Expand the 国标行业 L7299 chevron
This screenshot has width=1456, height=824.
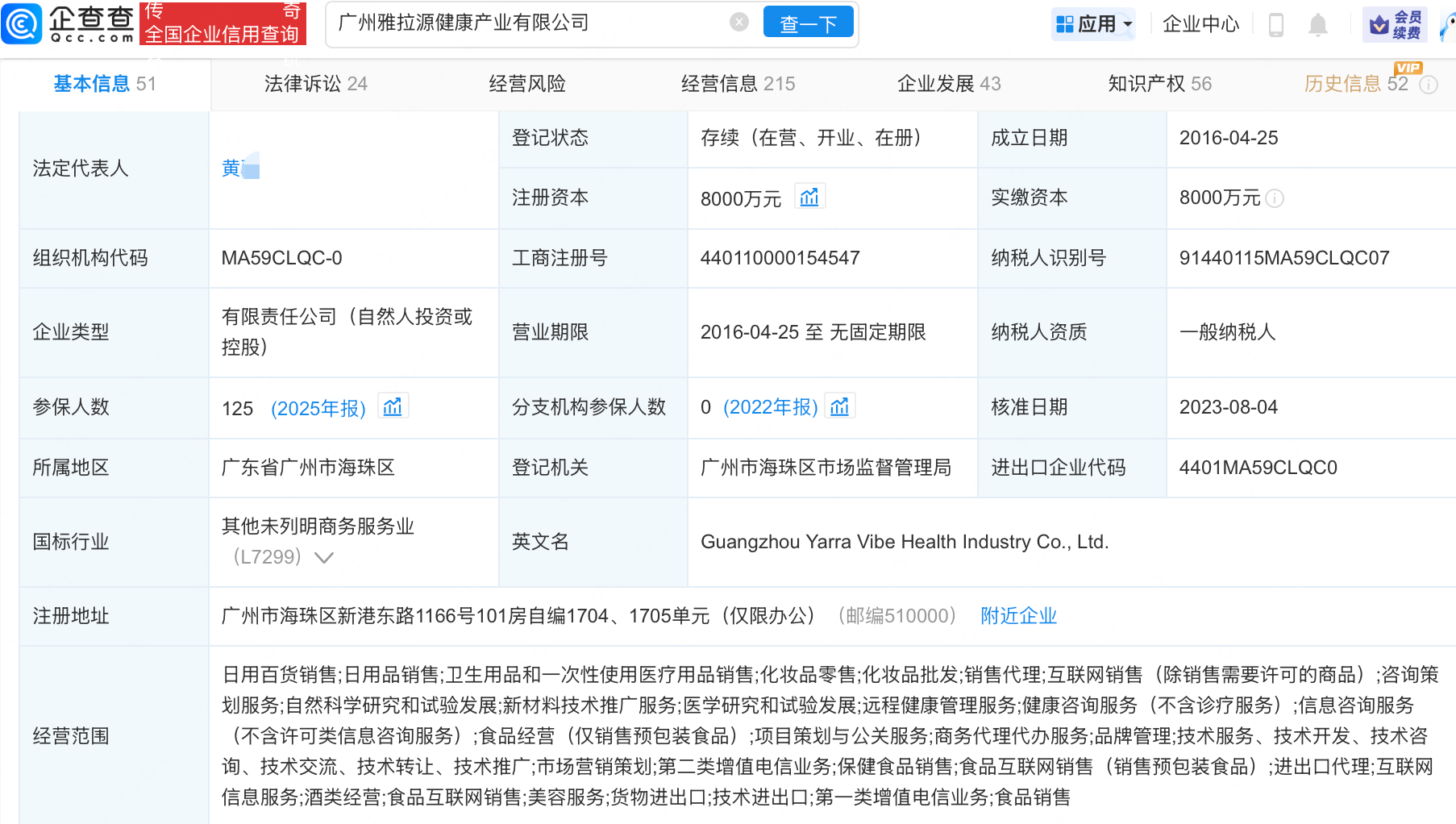coord(323,557)
